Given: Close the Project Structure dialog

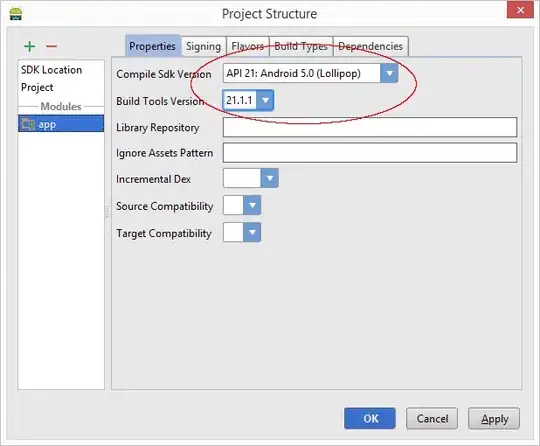Looking at the screenshot, I should (520, 10).
